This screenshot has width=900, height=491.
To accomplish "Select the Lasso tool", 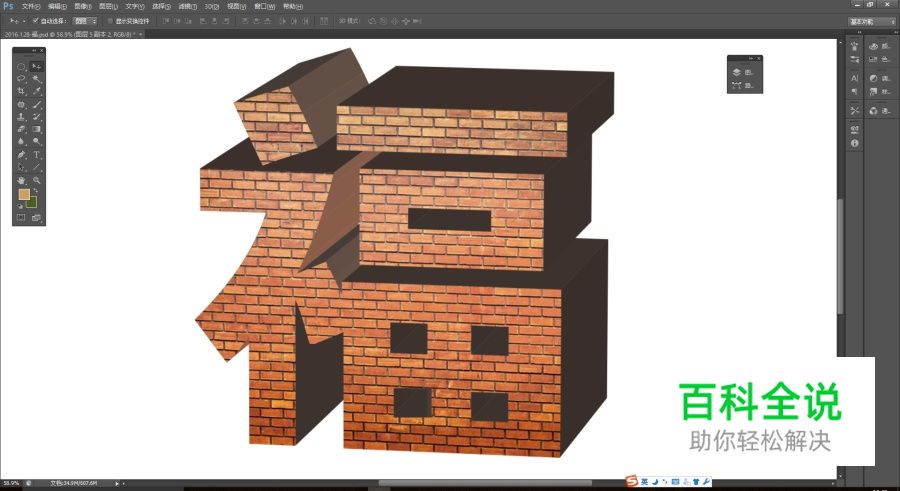I will [21, 78].
